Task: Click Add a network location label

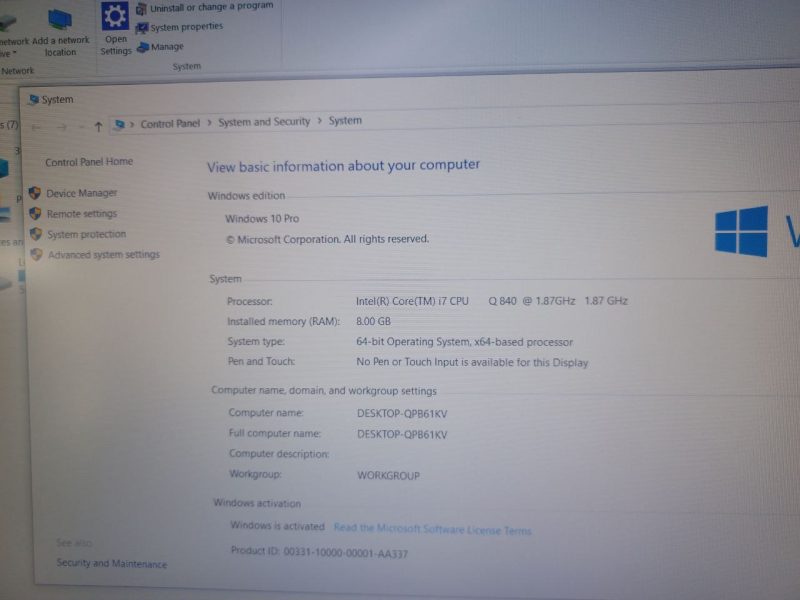Action: (x=60, y=46)
